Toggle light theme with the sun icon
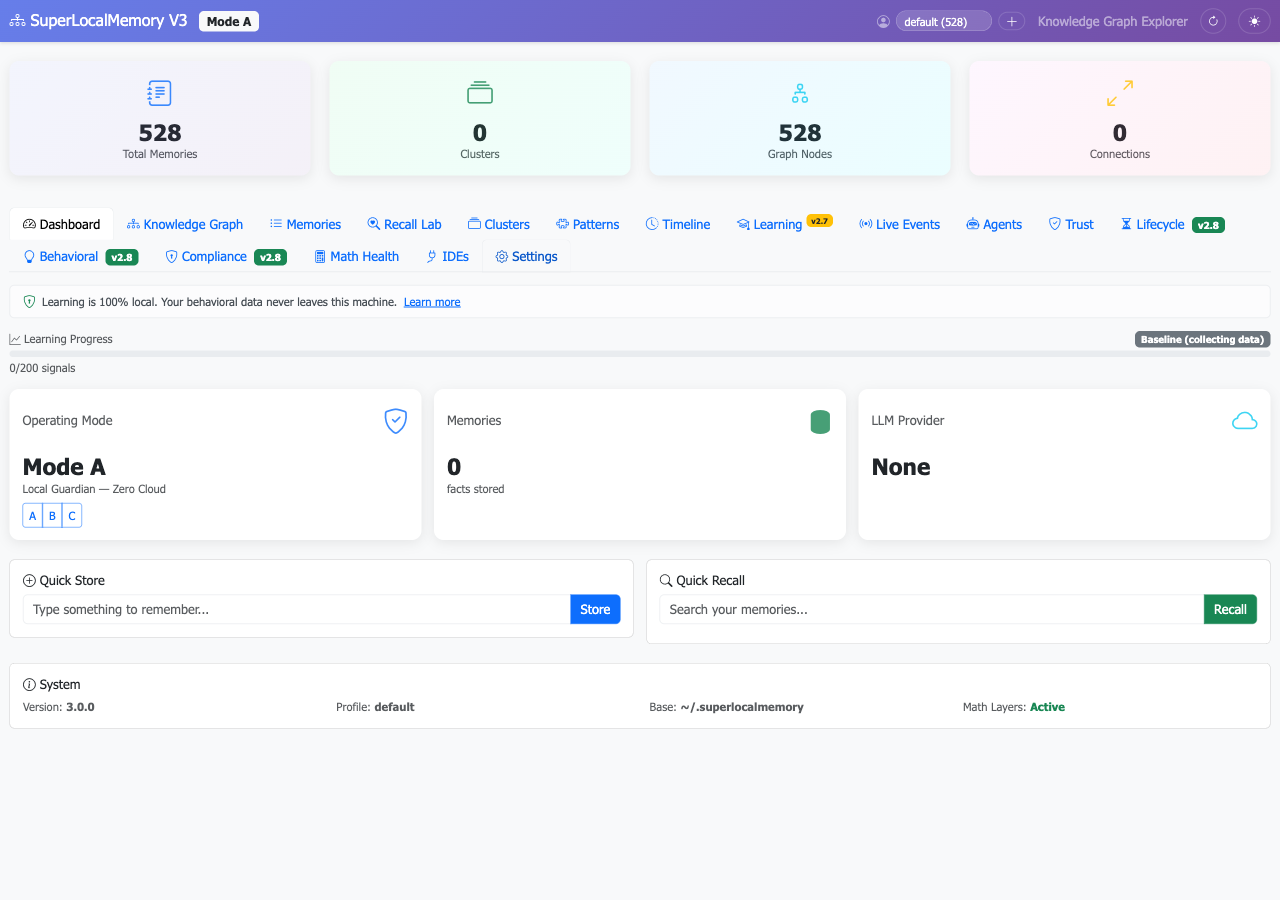The width and height of the screenshot is (1280, 900). pos(1253,20)
